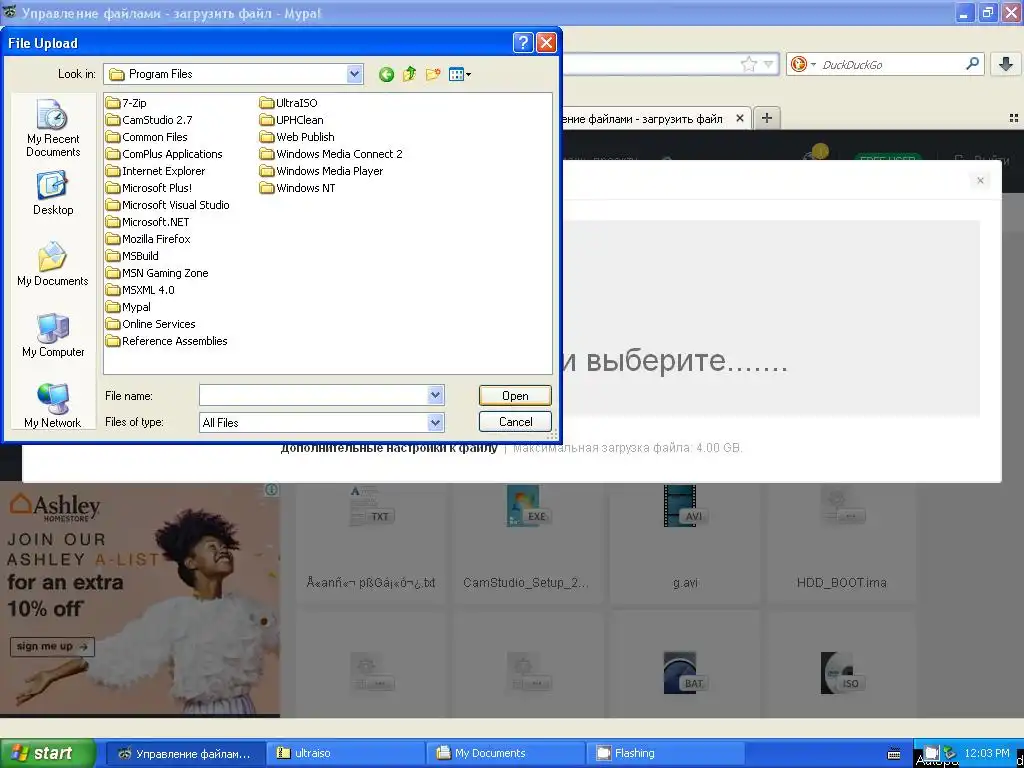Image resolution: width=1024 pixels, height=768 pixels.
Task: Open the Windows start menu
Action: click(48, 753)
